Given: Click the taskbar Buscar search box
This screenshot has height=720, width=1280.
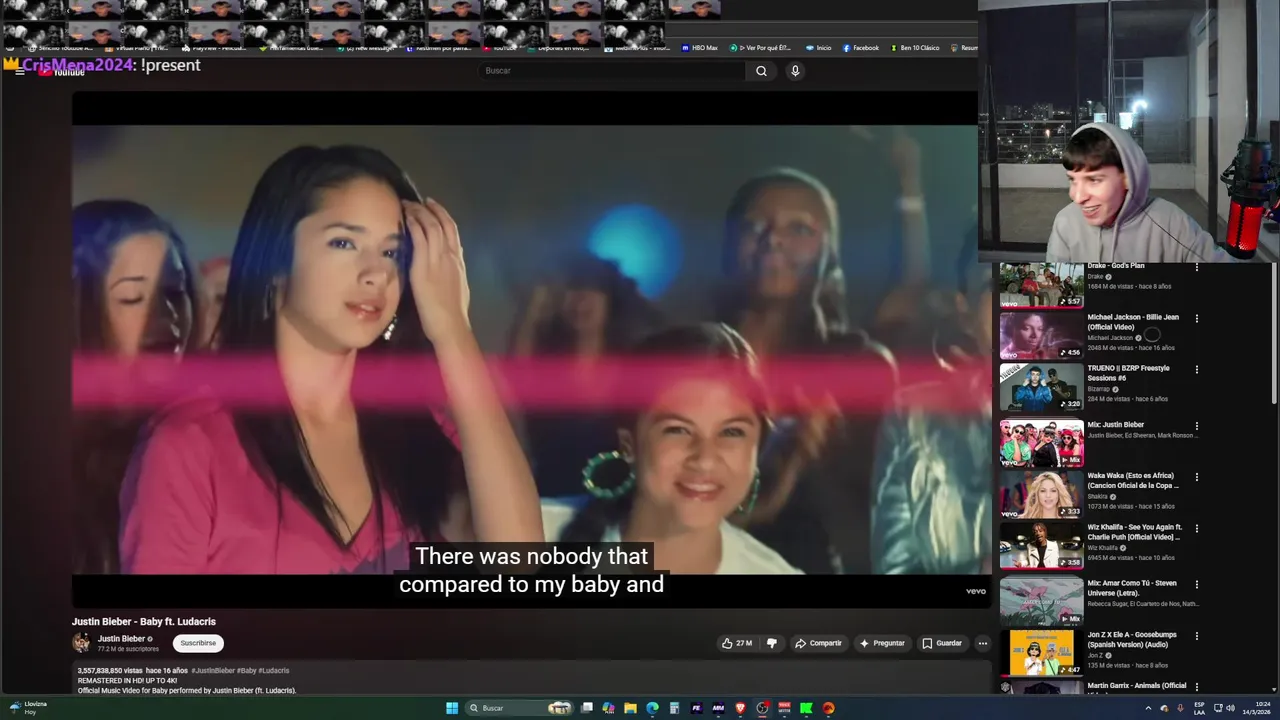Looking at the screenshot, I should coord(520,708).
